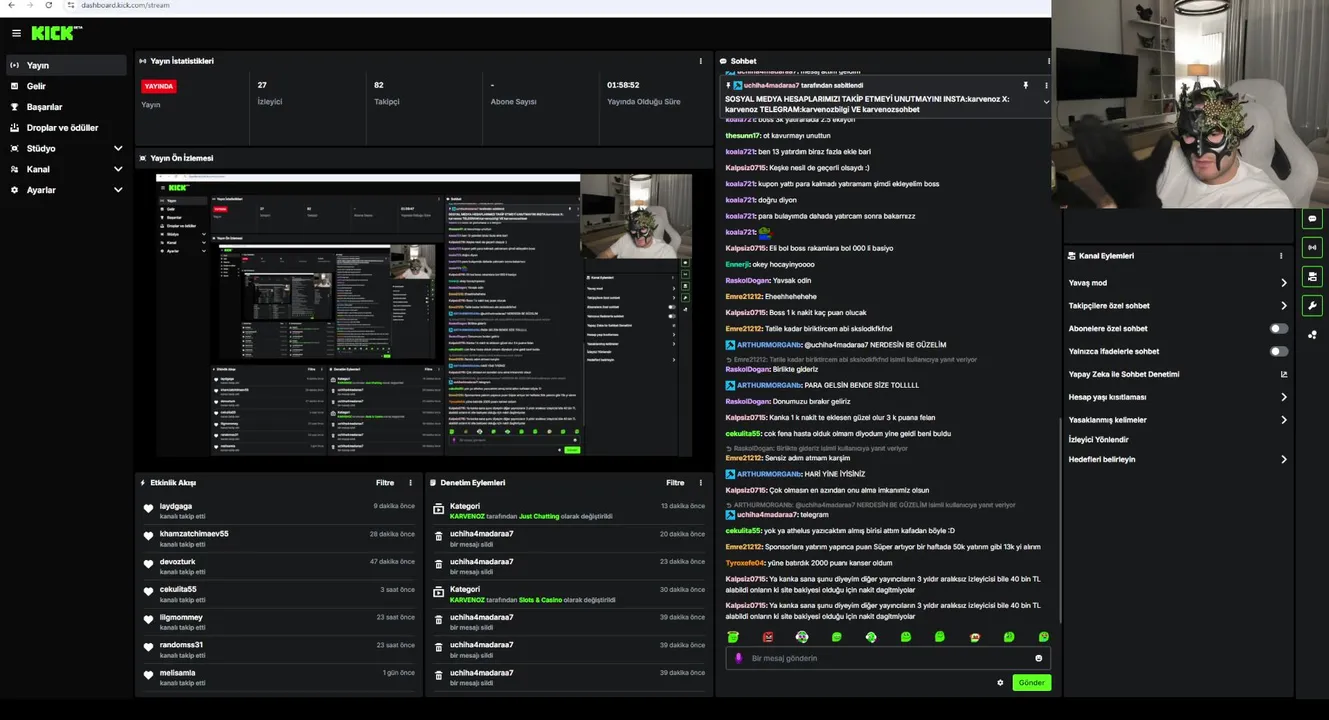Collapse the pinned message with its chevron
The width and height of the screenshot is (1329, 720).
pyautogui.click(x=1046, y=102)
